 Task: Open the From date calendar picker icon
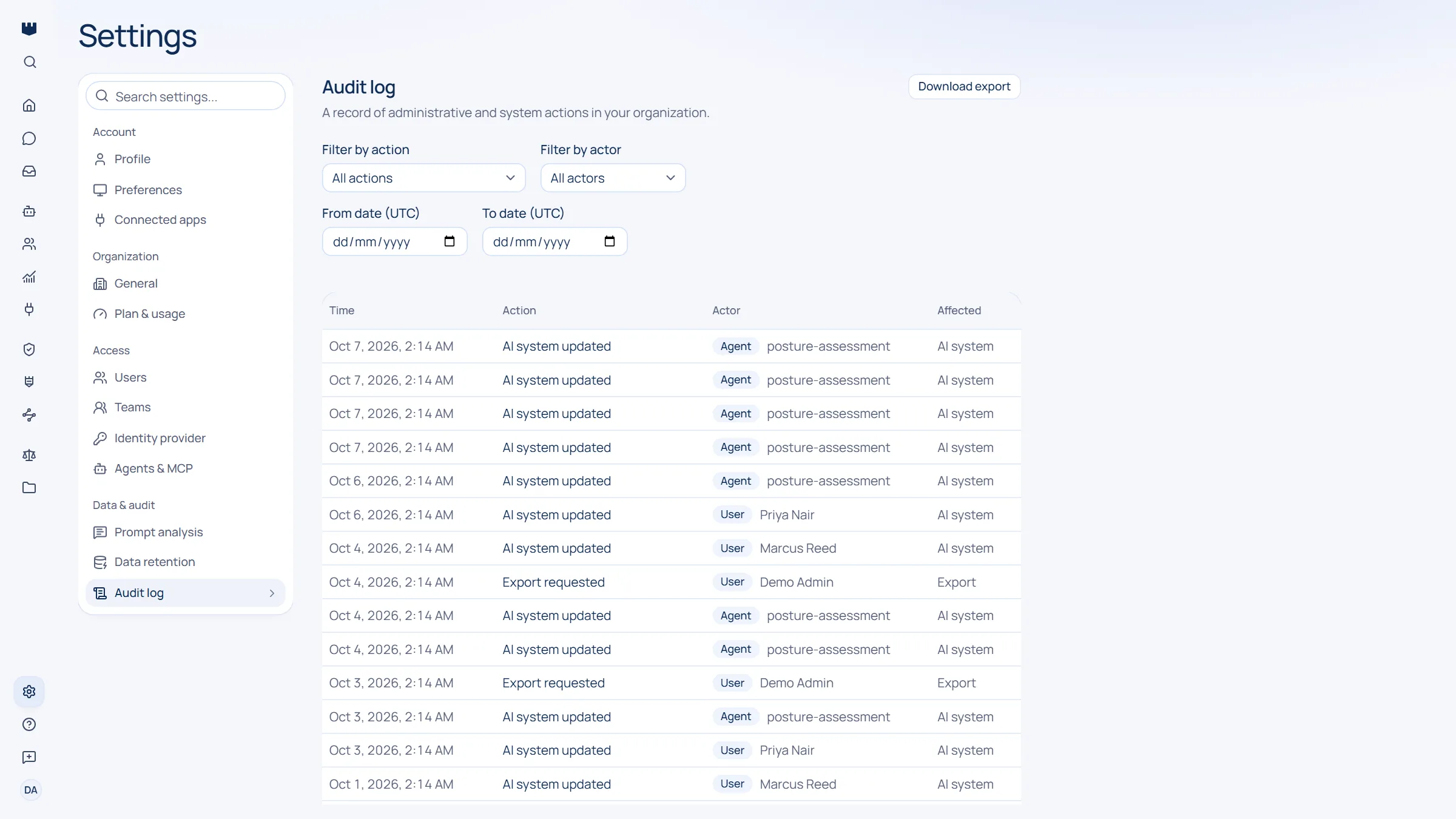pyautogui.click(x=450, y=241)
